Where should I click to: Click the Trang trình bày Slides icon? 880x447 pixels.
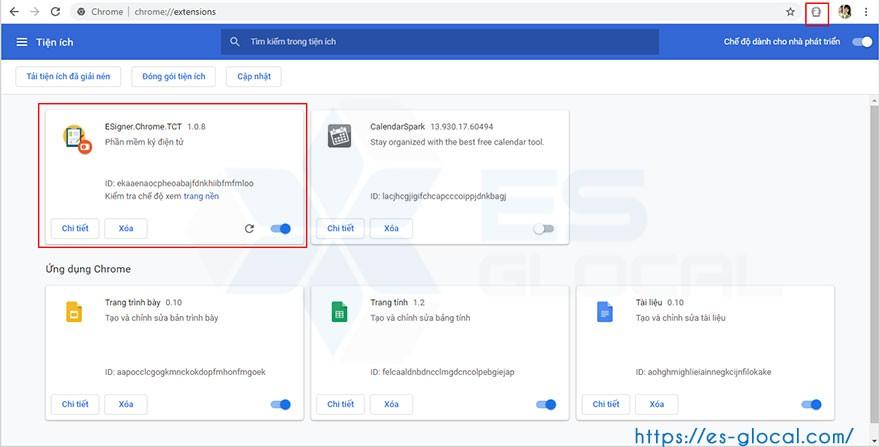74,312
